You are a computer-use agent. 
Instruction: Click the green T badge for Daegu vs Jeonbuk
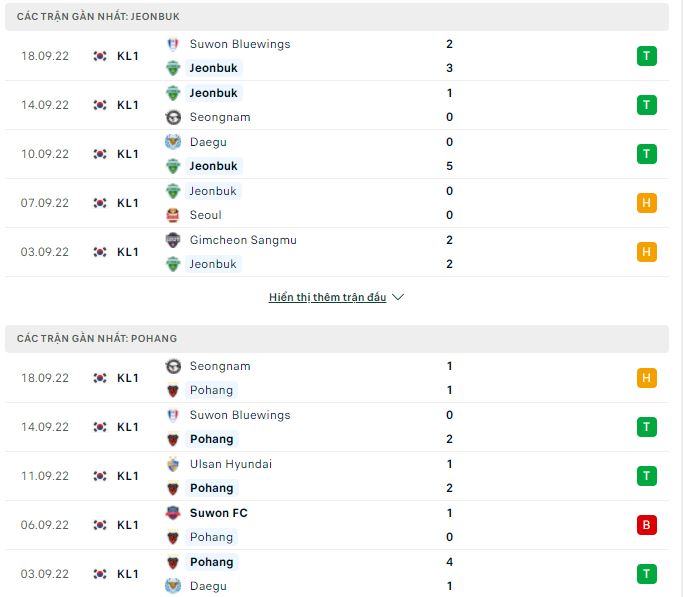pyautogui.click(x=646, y=154)
